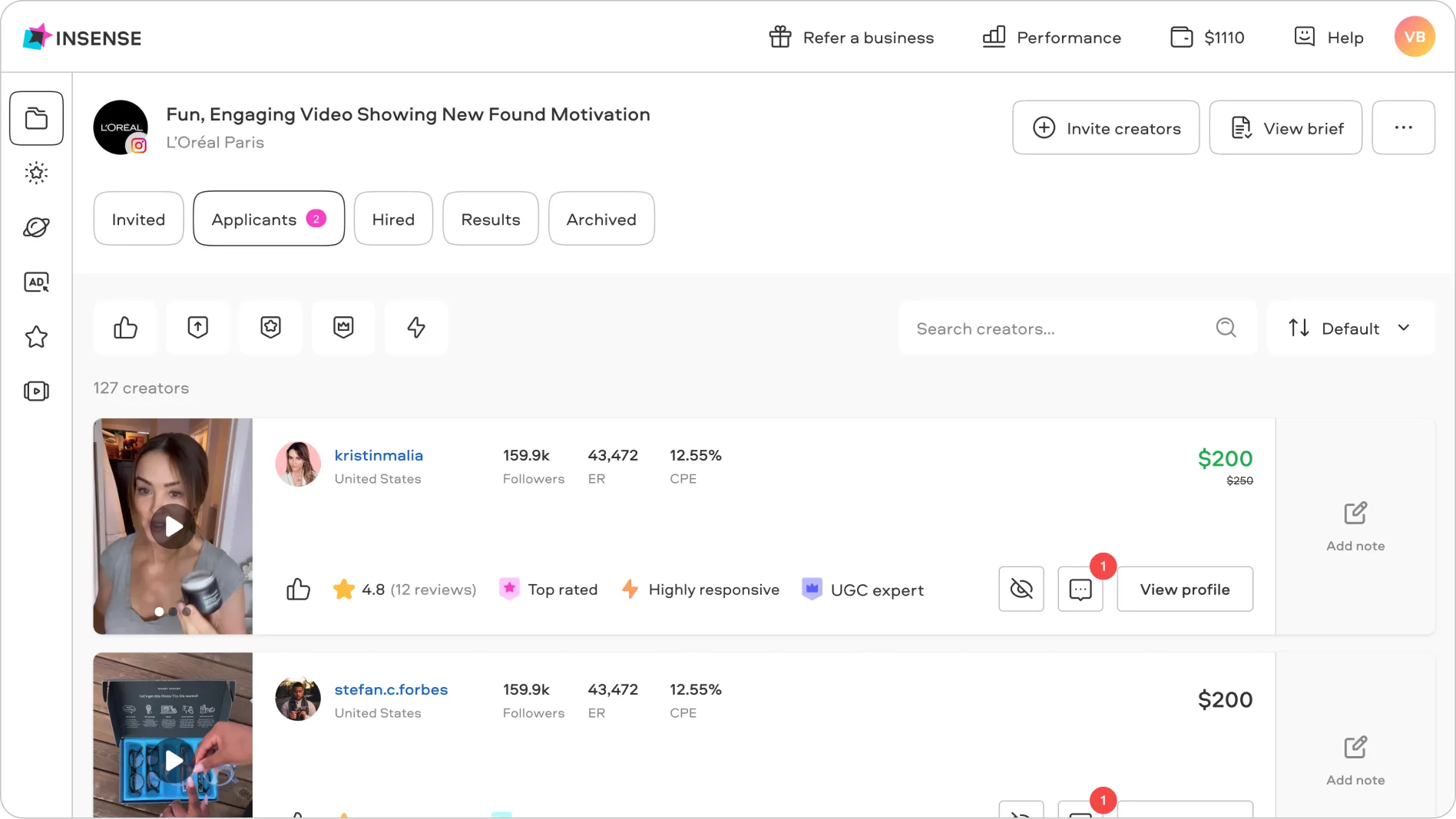Filter by the crown UGC Expert badge

(343, 328)
